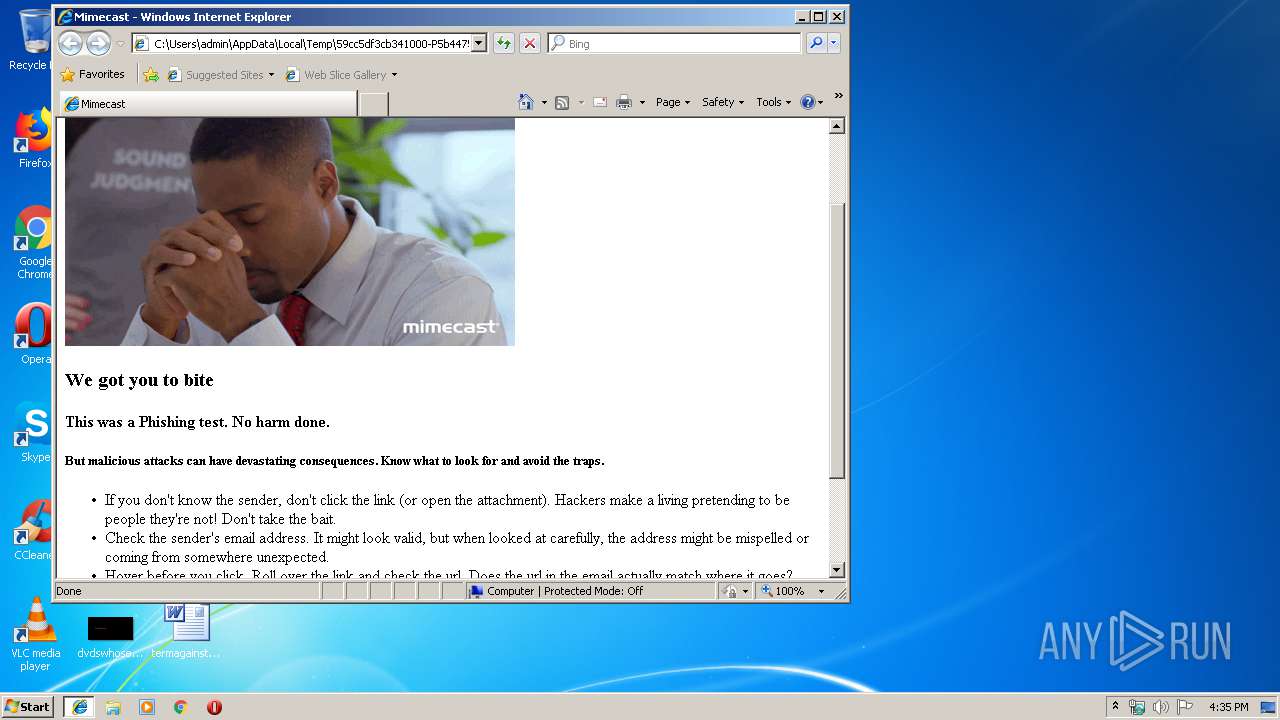
Task: Go to Home page icon
Action: [x=526, y=102]
